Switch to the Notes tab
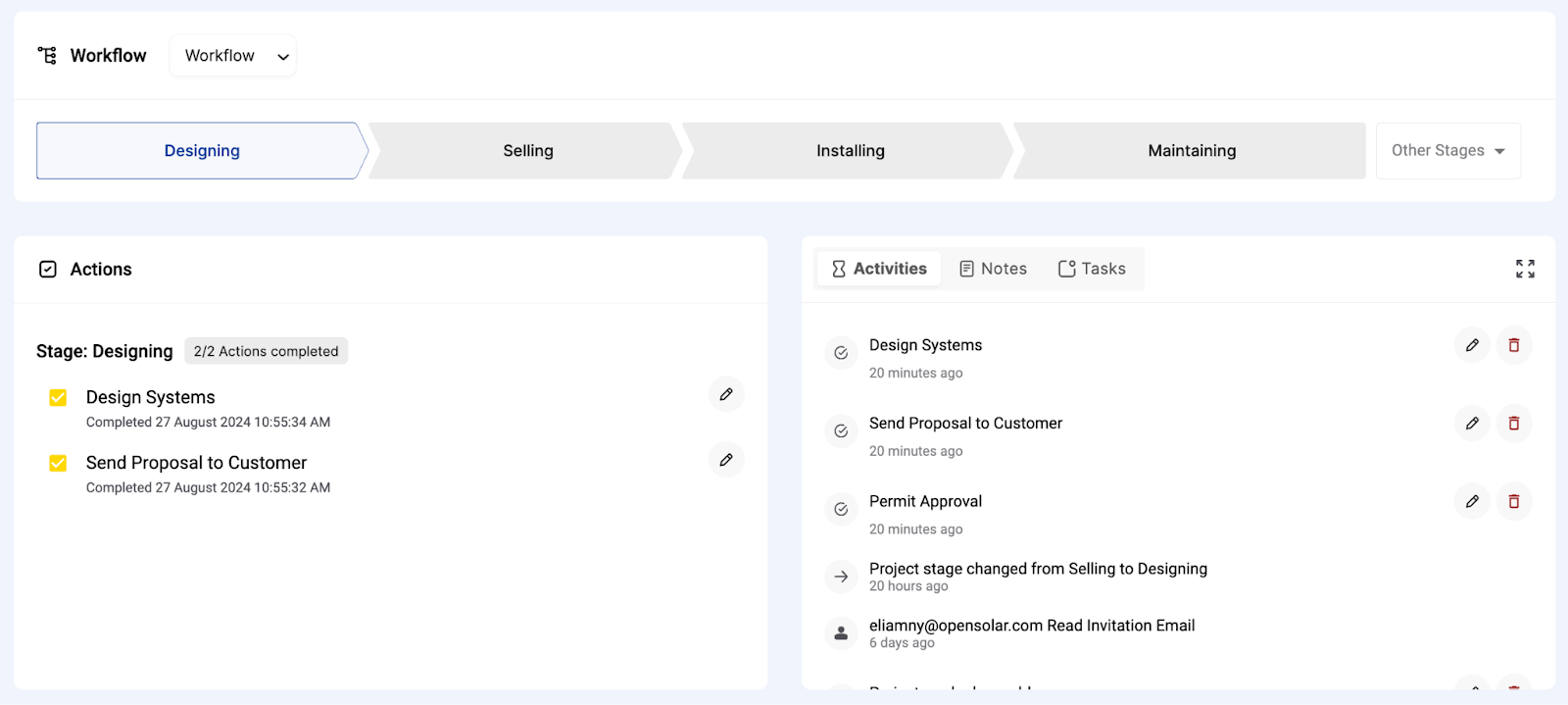 pyautogui.click(x=993, y=269)
